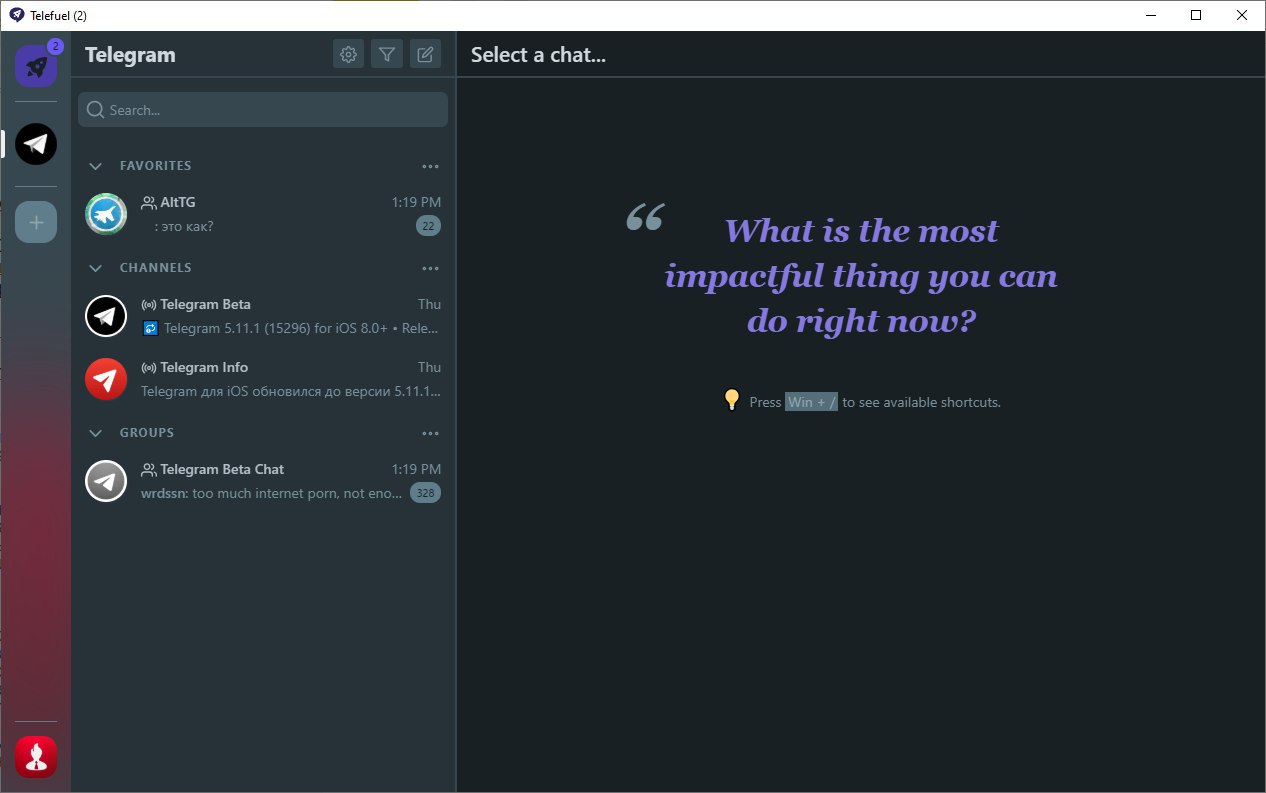Click the wrdssn message preview text
The height and width of the screenshot is (793, 1266).
(272, 493)
